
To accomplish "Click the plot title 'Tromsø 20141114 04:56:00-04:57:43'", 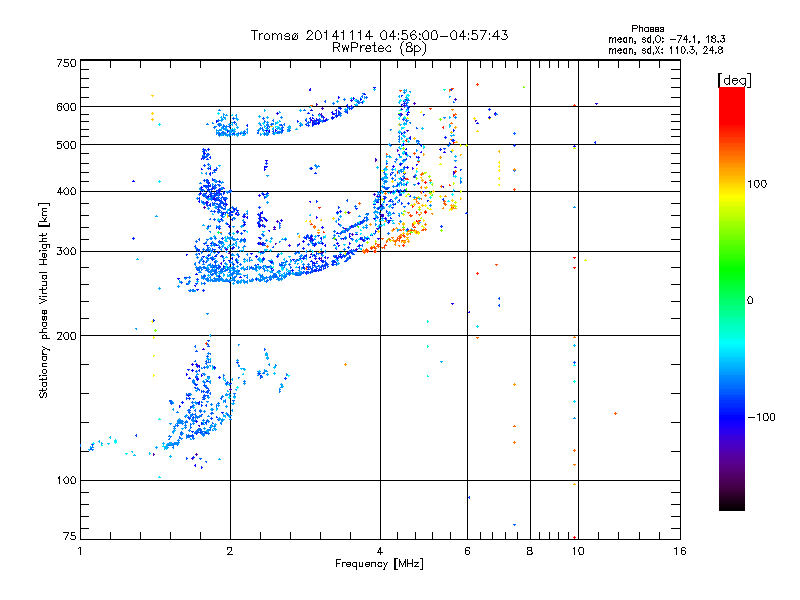I will (379, 35).
